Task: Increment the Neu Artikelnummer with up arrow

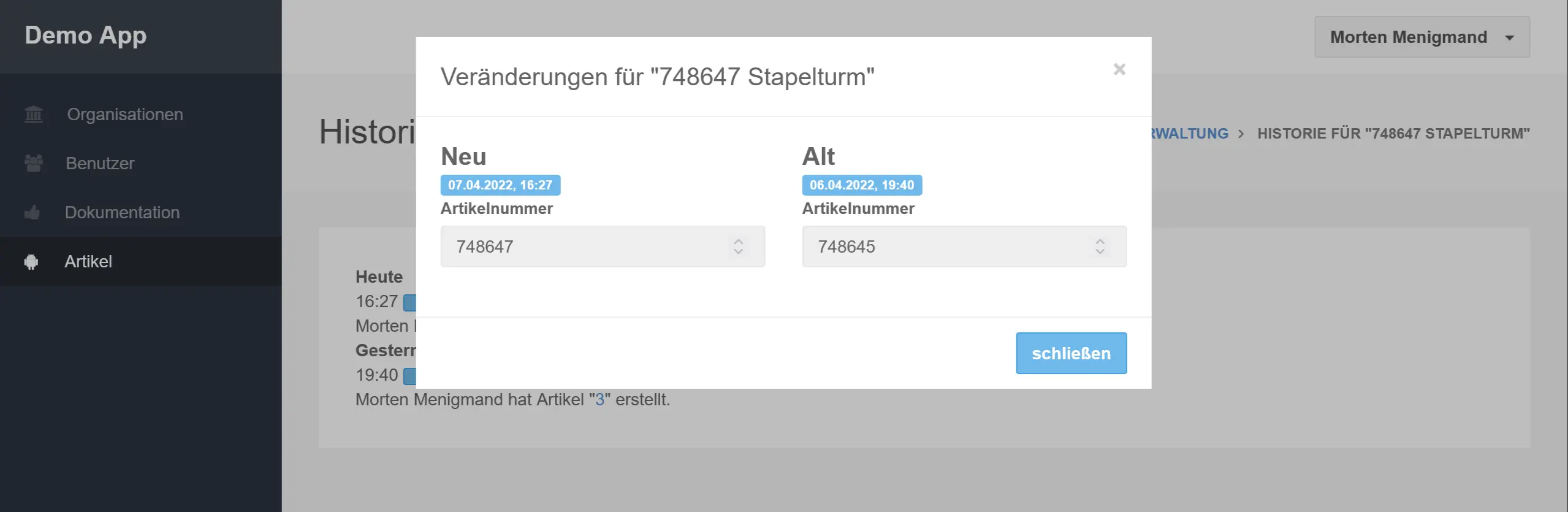Action: pos(738,242)
